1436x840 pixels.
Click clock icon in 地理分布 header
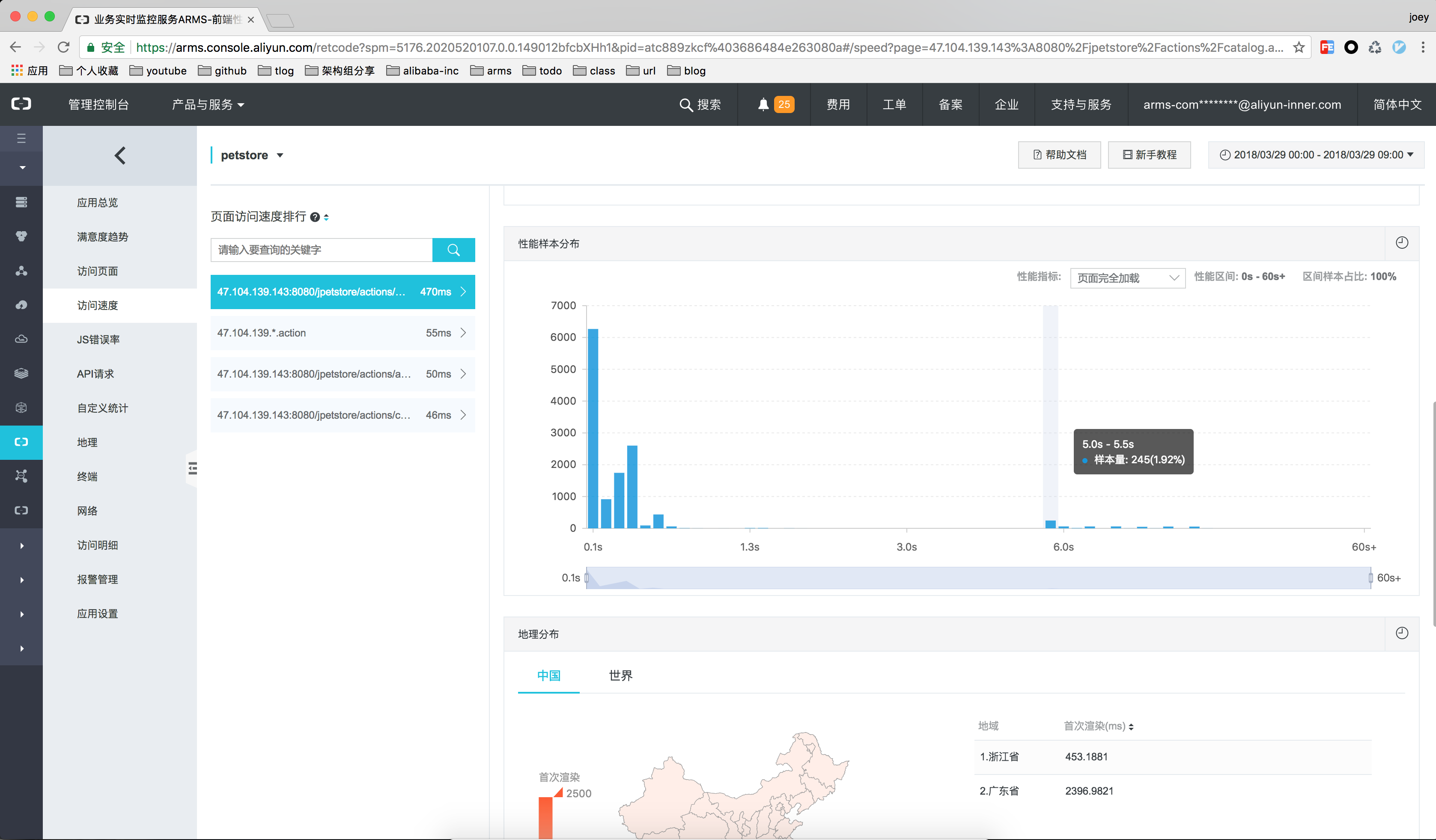1401,633
